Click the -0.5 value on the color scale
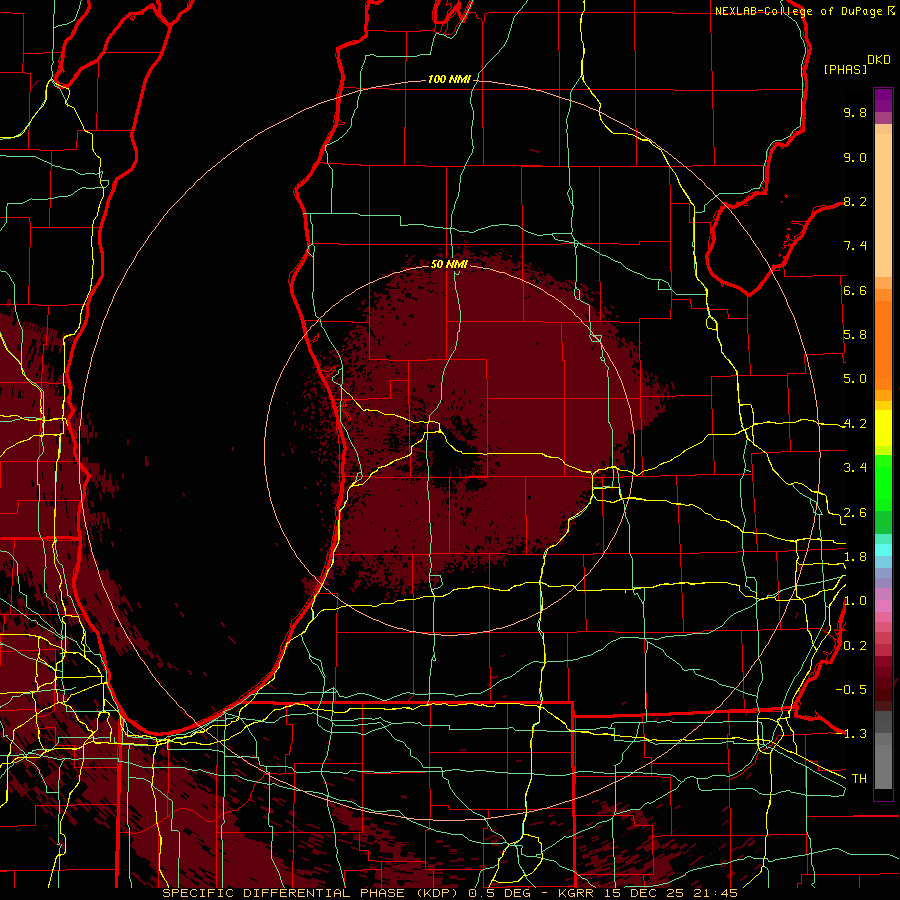Image resolution: width=900 pixels, height=900 pixels. coord(851,689)
